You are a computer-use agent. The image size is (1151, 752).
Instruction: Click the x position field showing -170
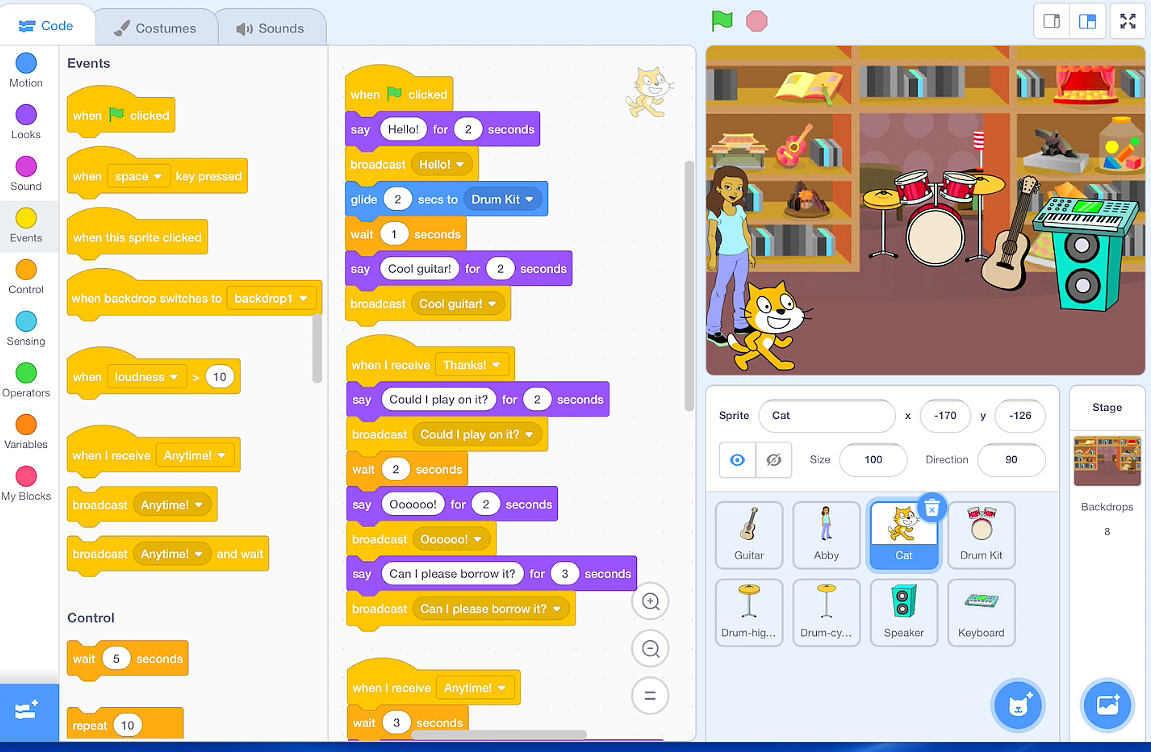tap(945, 416)
